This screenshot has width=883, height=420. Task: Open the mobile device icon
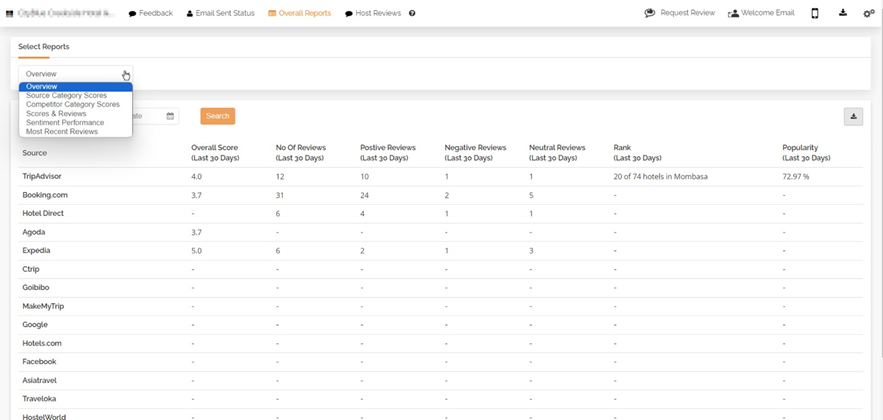(x=815, y=13)
